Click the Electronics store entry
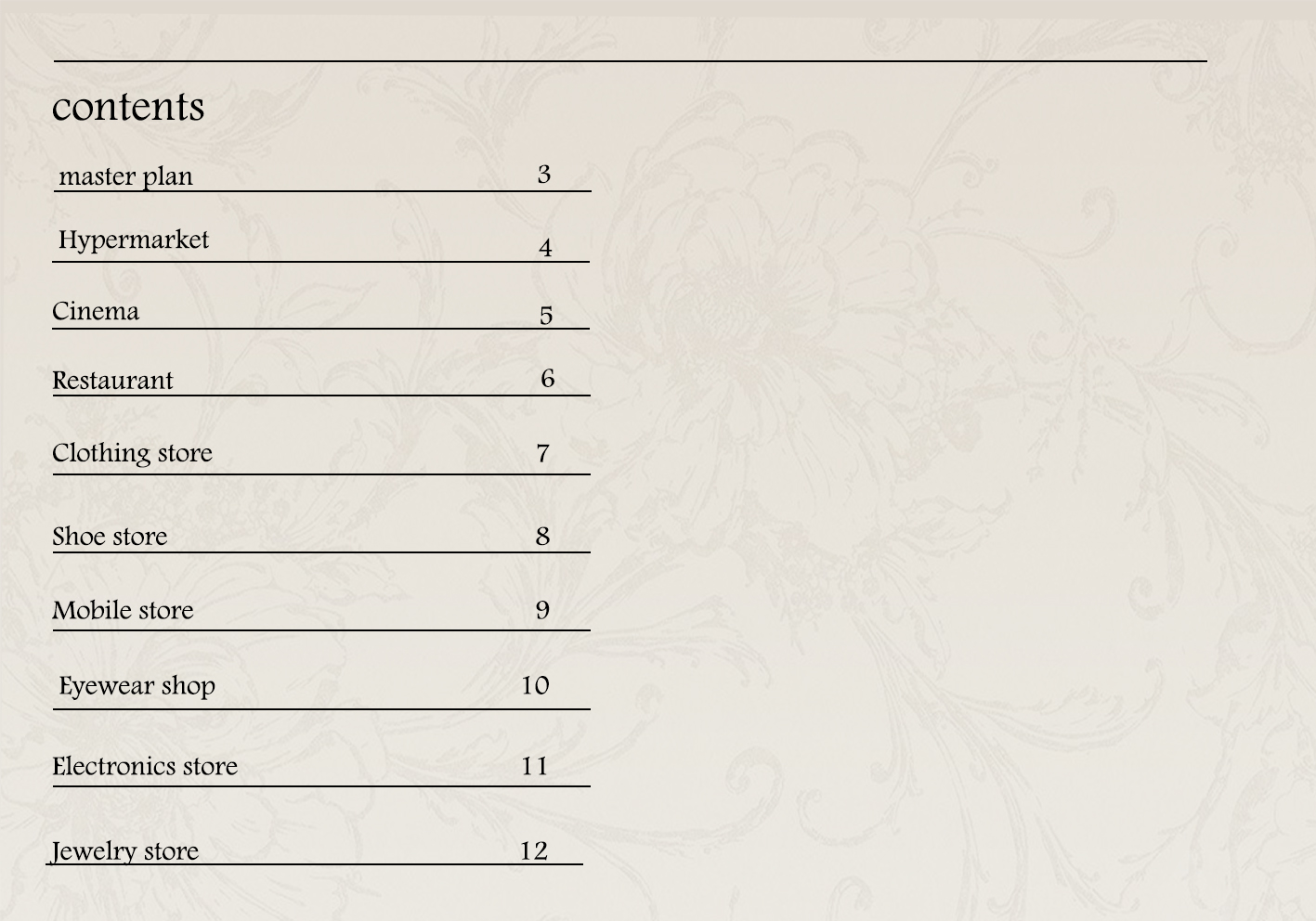 [x=145, y=766]
